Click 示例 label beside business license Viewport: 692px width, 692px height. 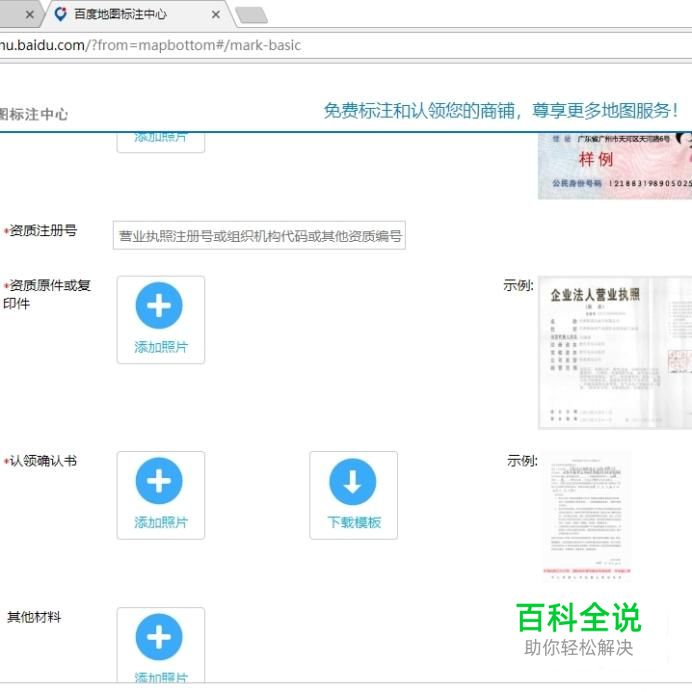[x=519, y=286]
